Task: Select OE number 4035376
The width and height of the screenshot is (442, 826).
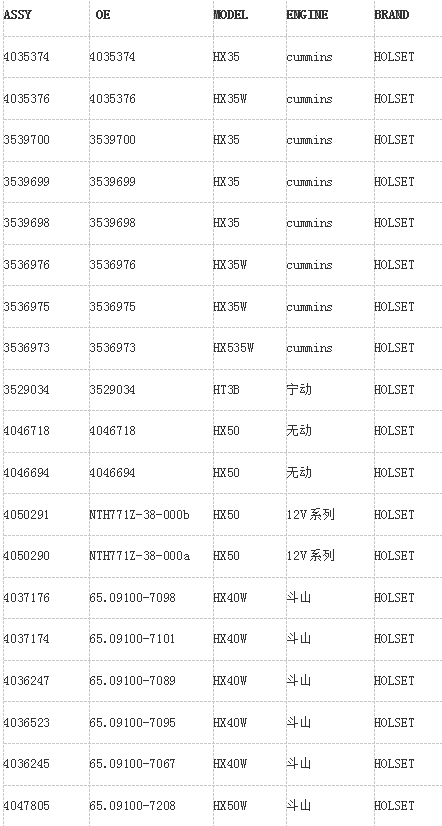Action: (x=112, y=99)
